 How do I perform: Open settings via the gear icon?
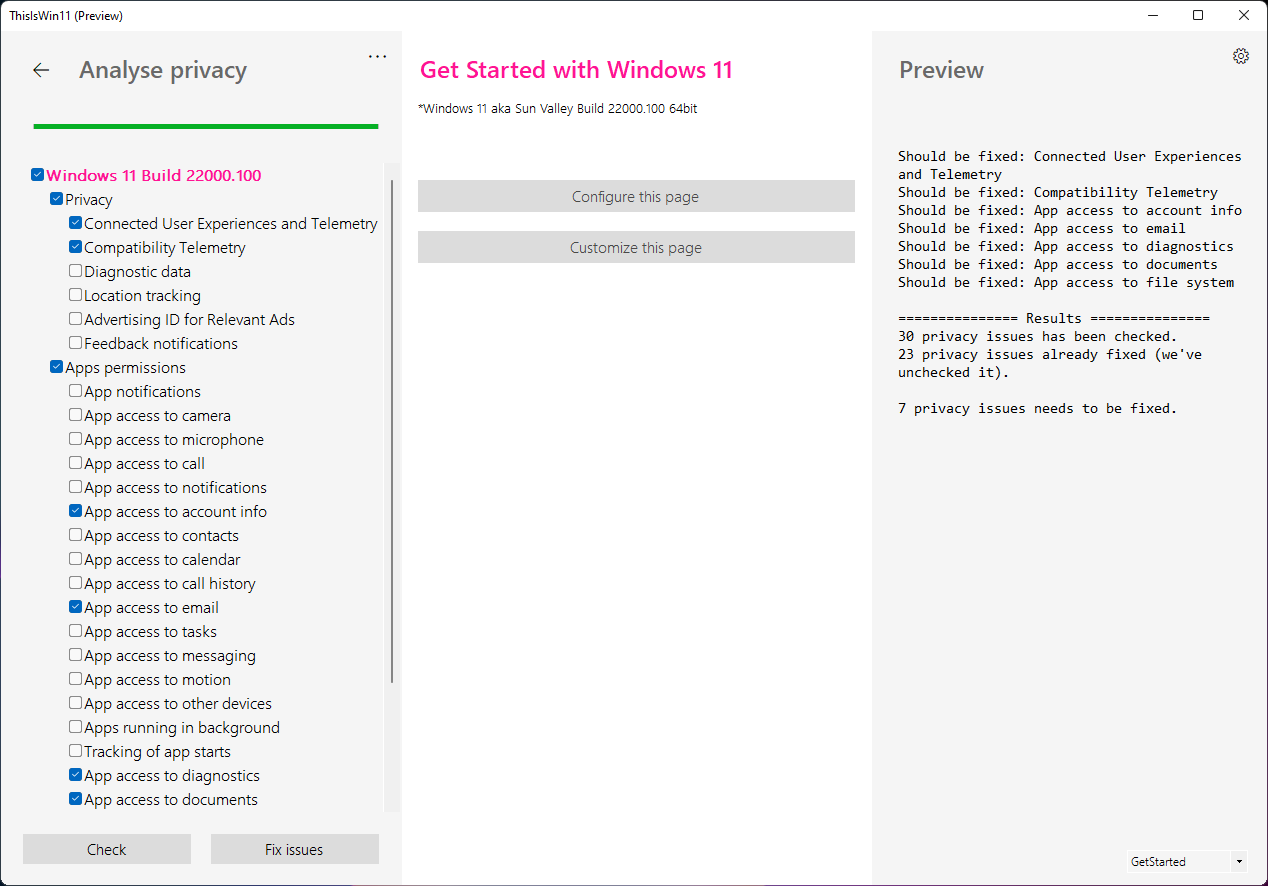(x=1241, y=56)
